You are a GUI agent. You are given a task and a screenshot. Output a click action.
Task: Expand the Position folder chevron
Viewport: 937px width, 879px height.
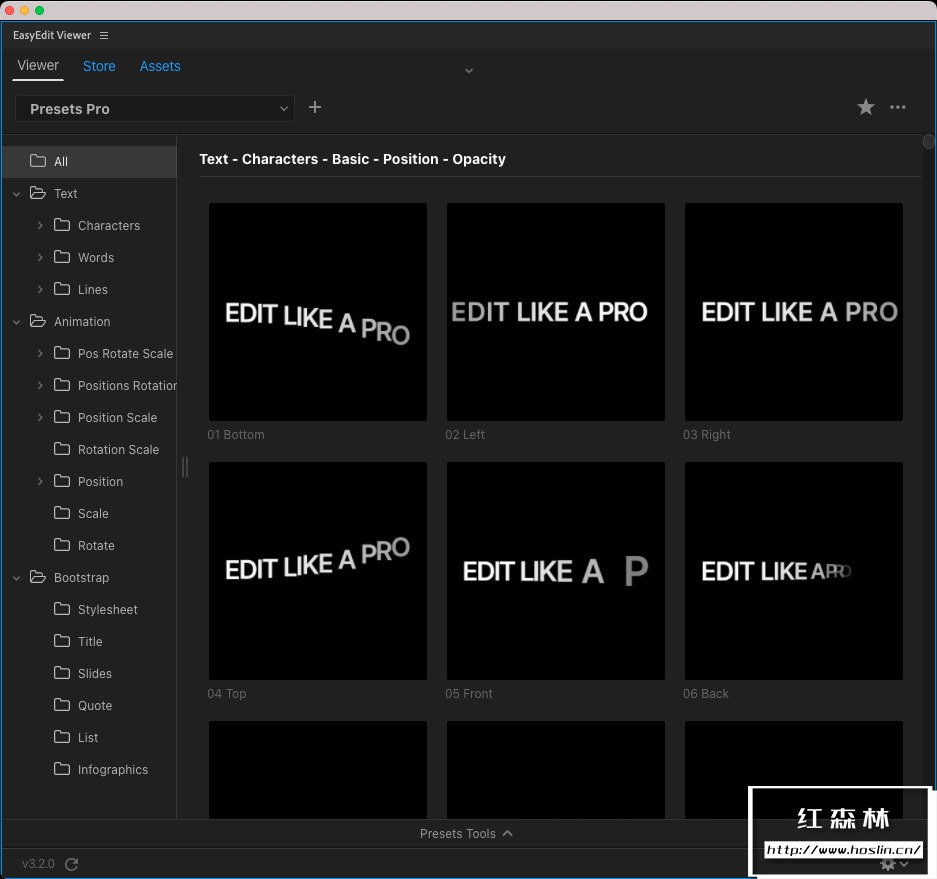pyautogui.click(x=40, y=482)
